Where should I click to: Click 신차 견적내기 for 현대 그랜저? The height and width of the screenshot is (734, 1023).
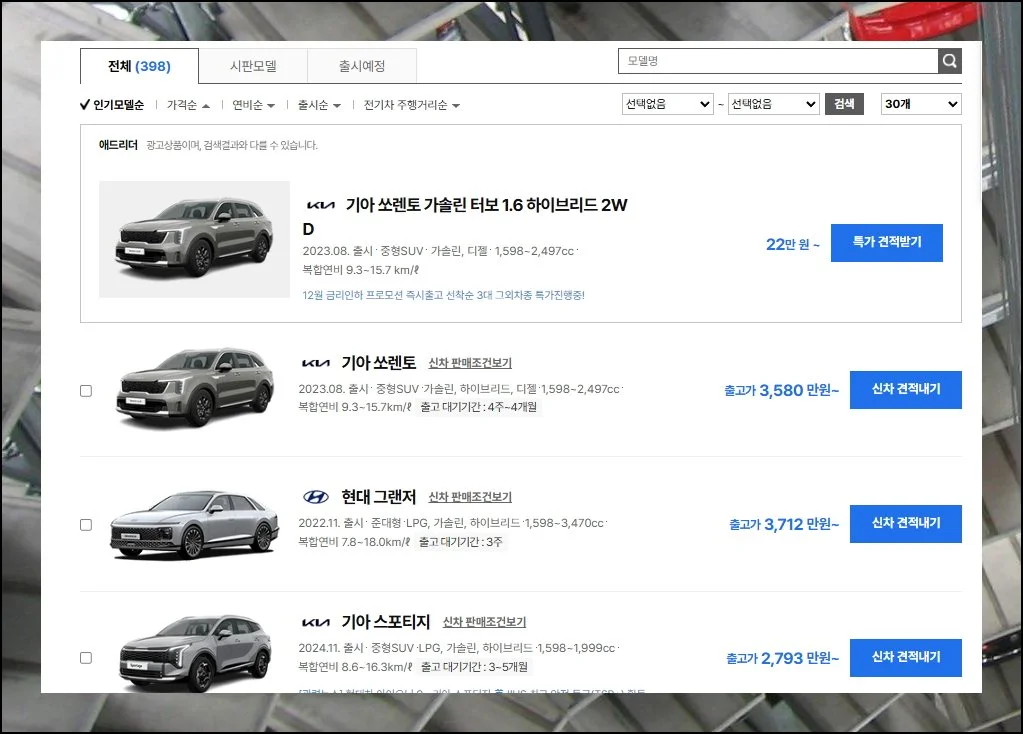905,523
